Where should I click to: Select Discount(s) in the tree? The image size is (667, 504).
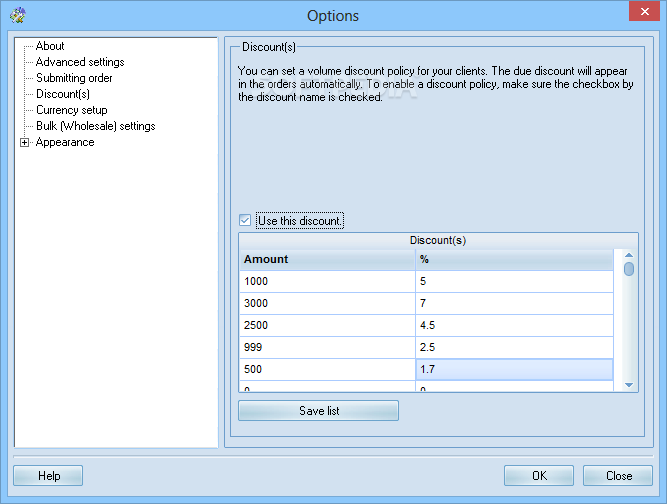(63, 94)
